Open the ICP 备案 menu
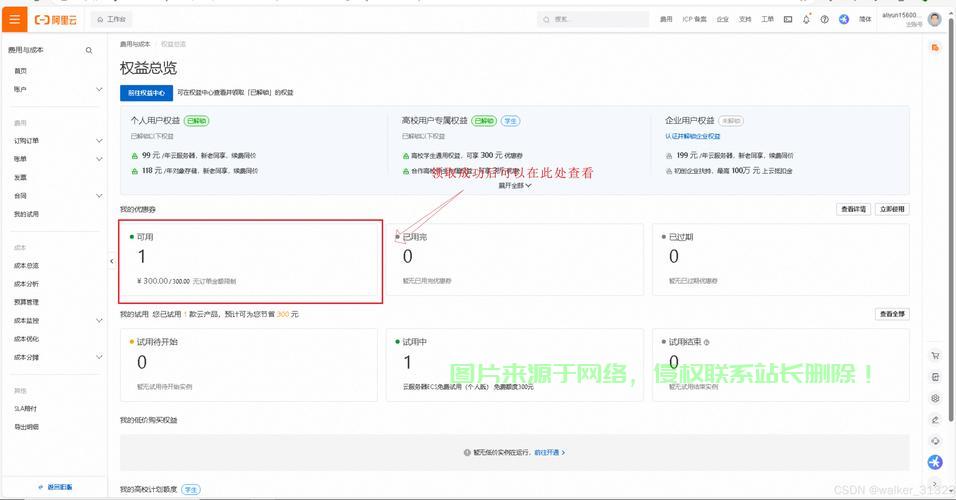The image size is (956, 500). [x=694, y=20]
